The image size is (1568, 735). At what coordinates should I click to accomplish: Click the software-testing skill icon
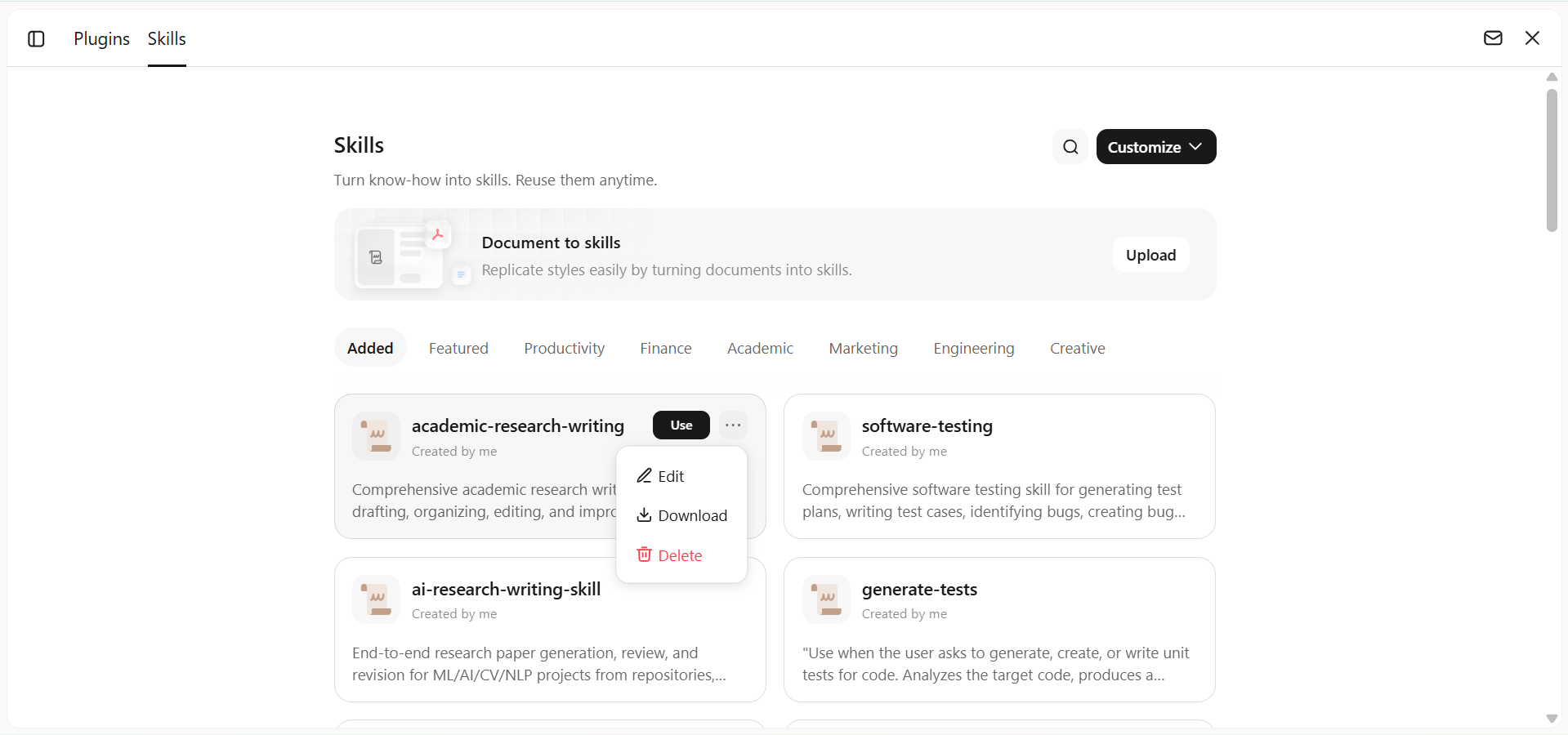(x=826, y=436)
